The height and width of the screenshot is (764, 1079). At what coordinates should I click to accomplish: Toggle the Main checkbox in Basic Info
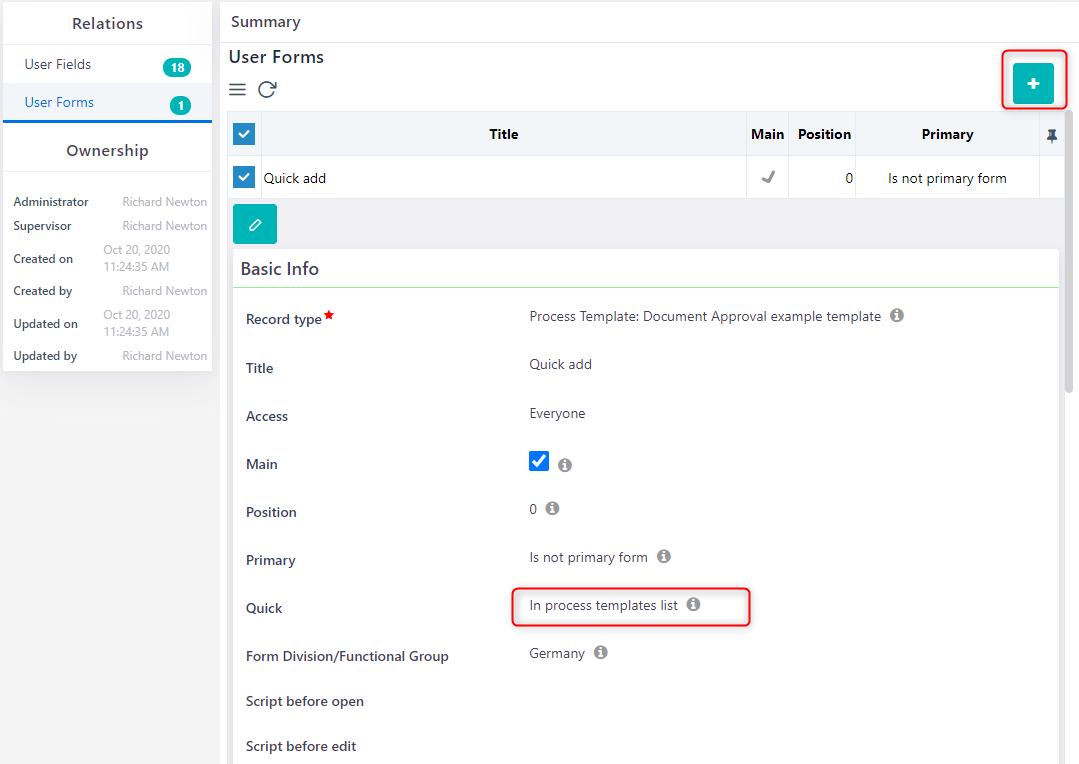(539, 461)
